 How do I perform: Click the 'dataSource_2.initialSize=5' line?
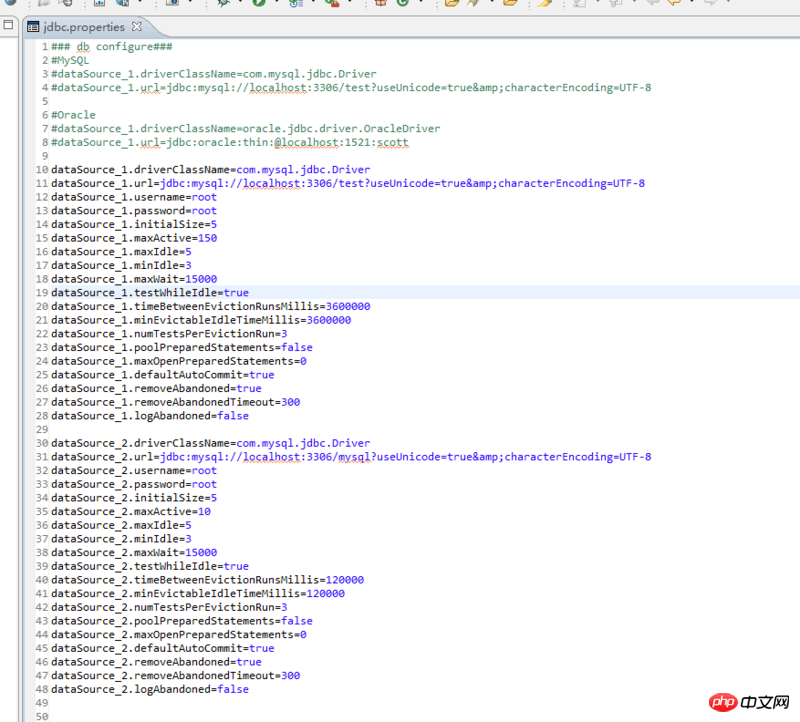[x=134, y=499]
